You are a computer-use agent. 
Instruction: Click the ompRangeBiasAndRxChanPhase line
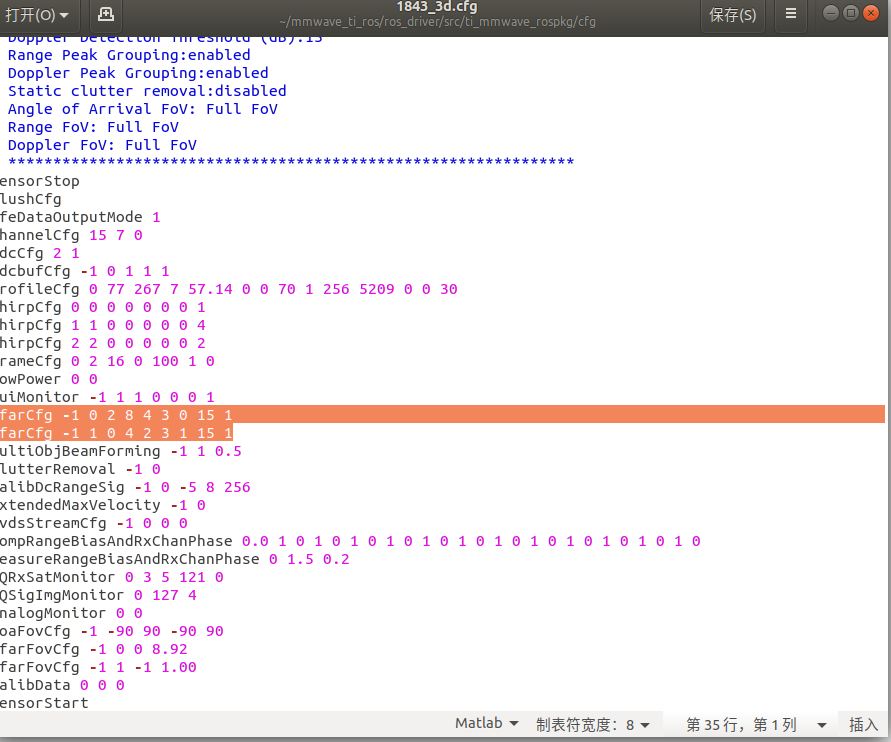pyautogui.click(x=351, y=541)
